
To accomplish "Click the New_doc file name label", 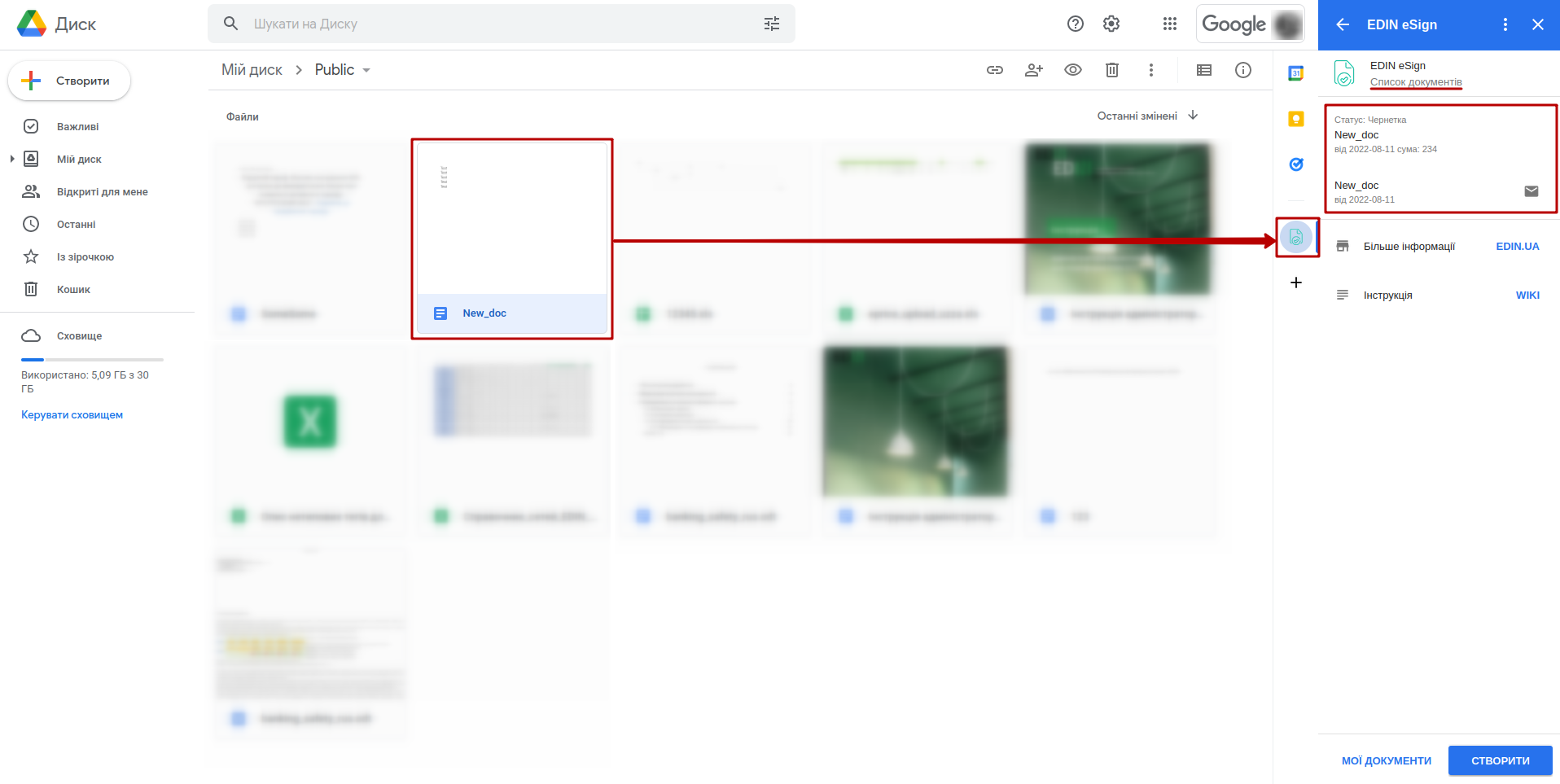I will 484,313.
